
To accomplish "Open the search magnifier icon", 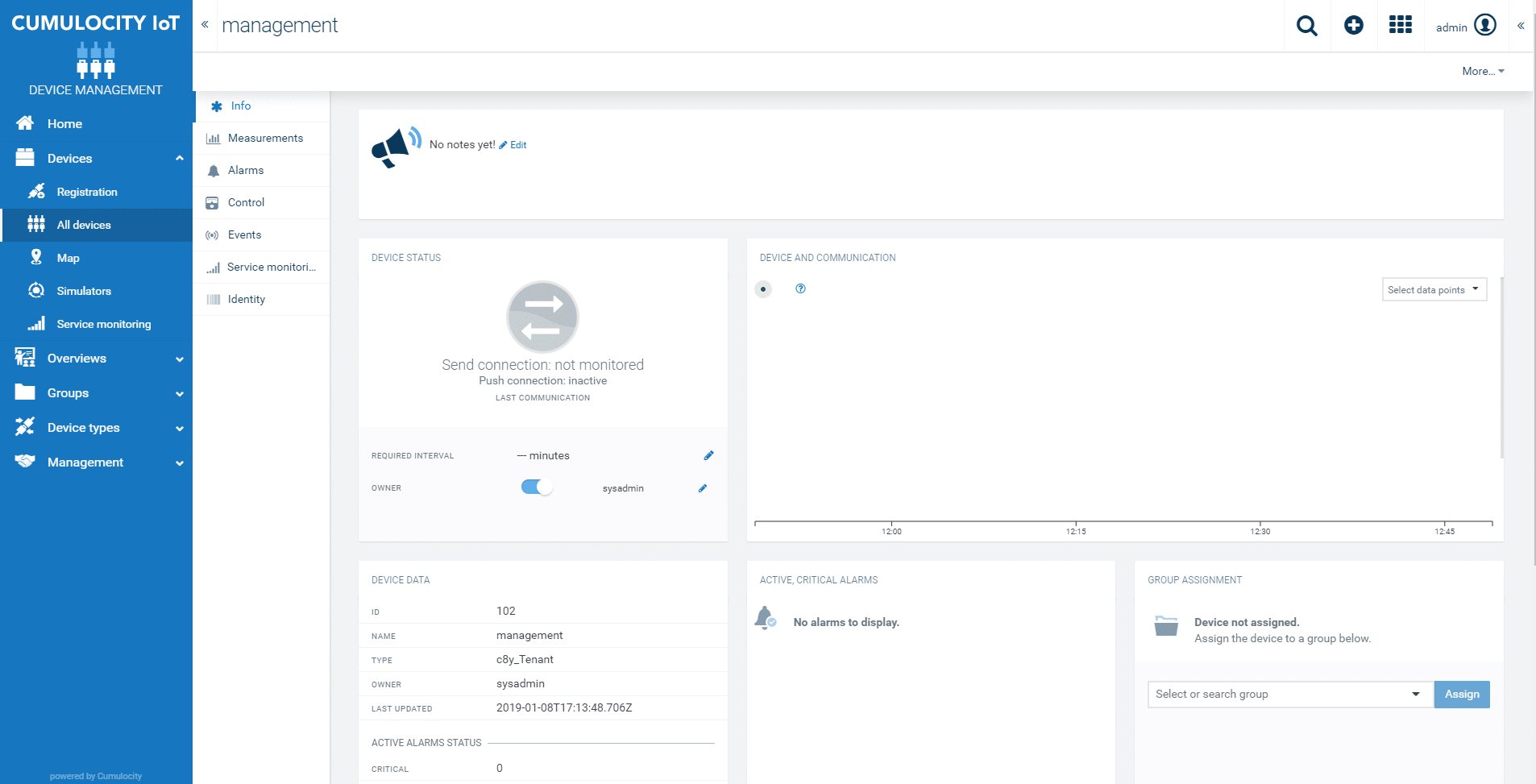I will tap(1306, 26).
